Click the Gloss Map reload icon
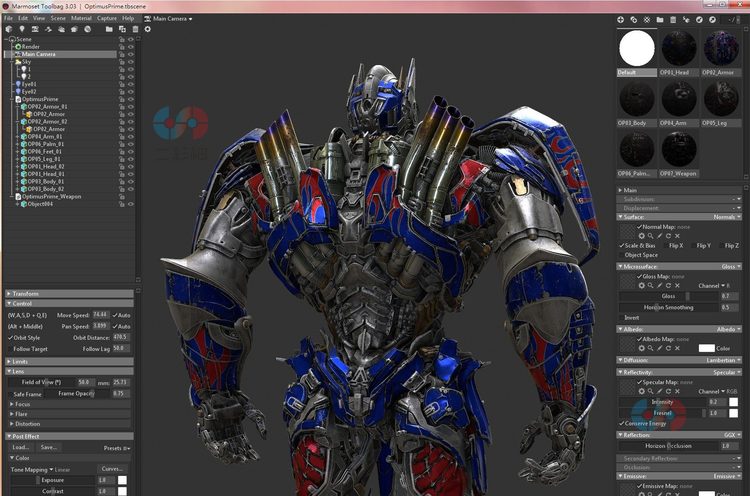 [668, 286]
